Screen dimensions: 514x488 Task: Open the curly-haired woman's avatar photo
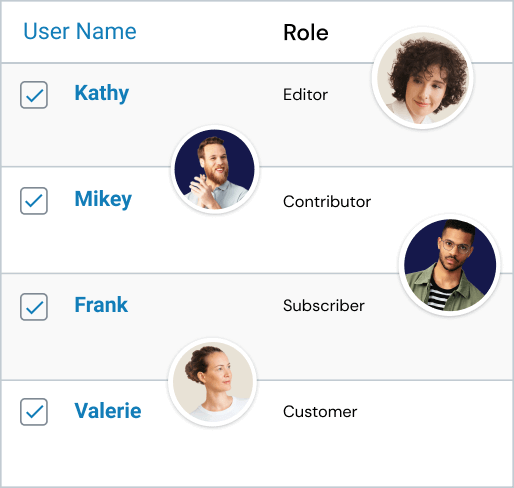(423, 78)
